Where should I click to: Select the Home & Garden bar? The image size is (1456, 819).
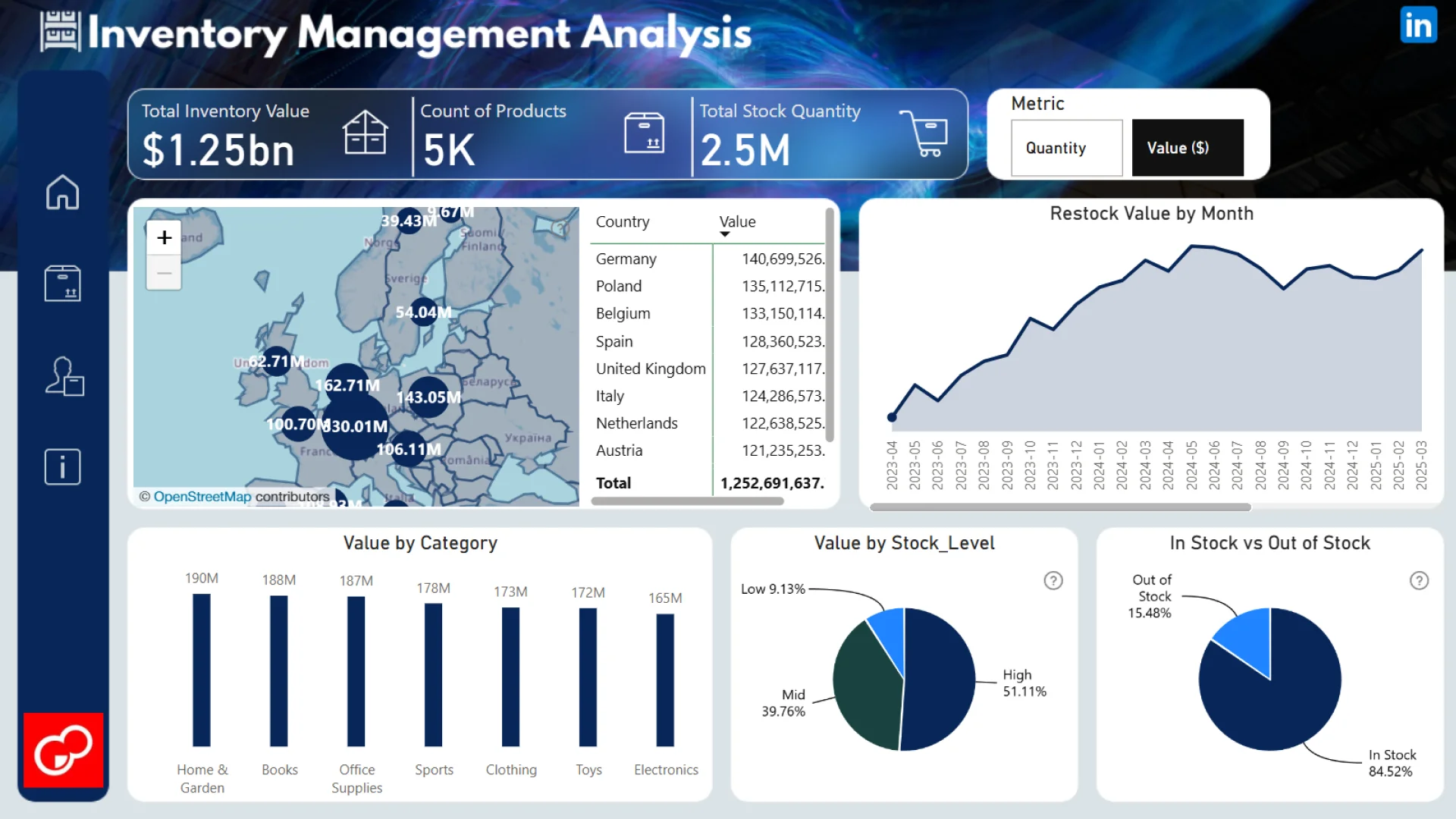(202, 670)
